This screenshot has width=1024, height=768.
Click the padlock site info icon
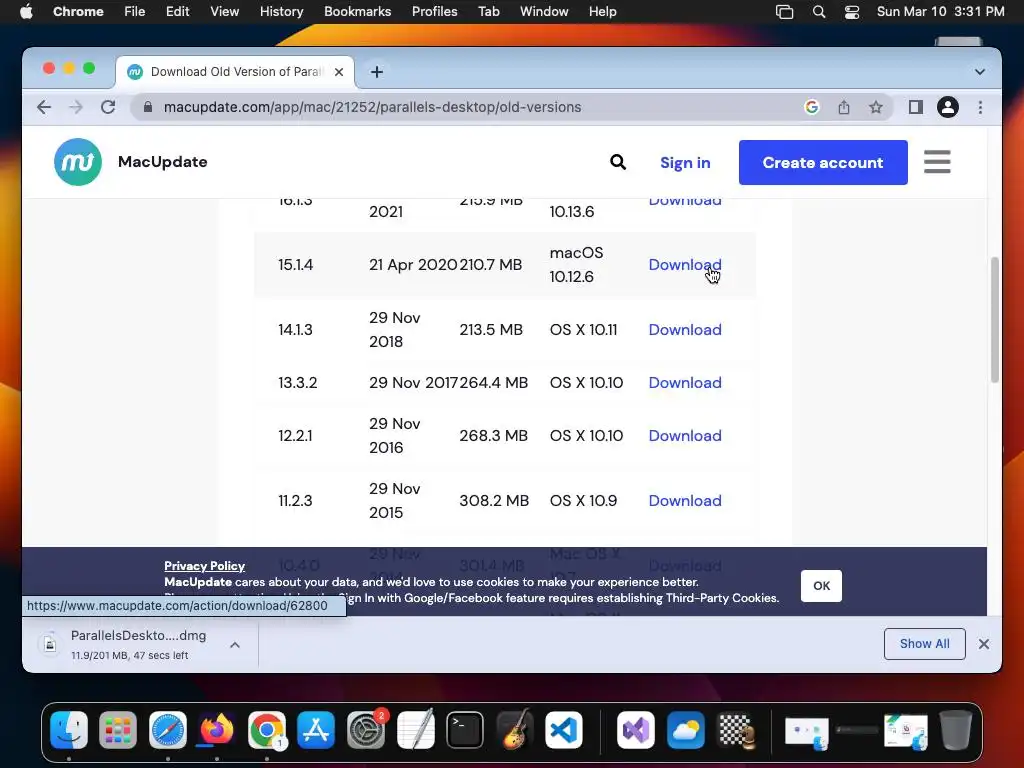tap(148, 107)
